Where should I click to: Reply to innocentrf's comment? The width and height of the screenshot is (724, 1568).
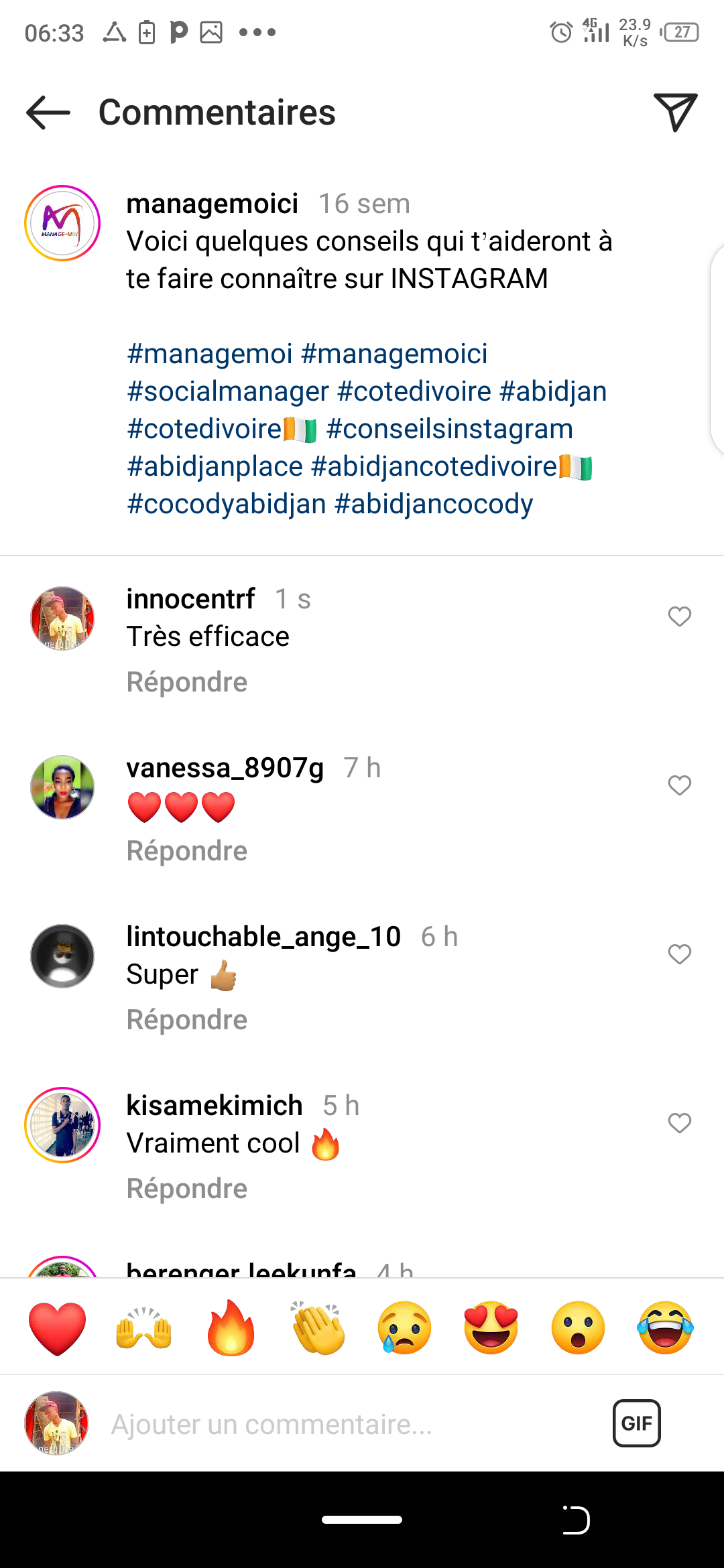187,682
